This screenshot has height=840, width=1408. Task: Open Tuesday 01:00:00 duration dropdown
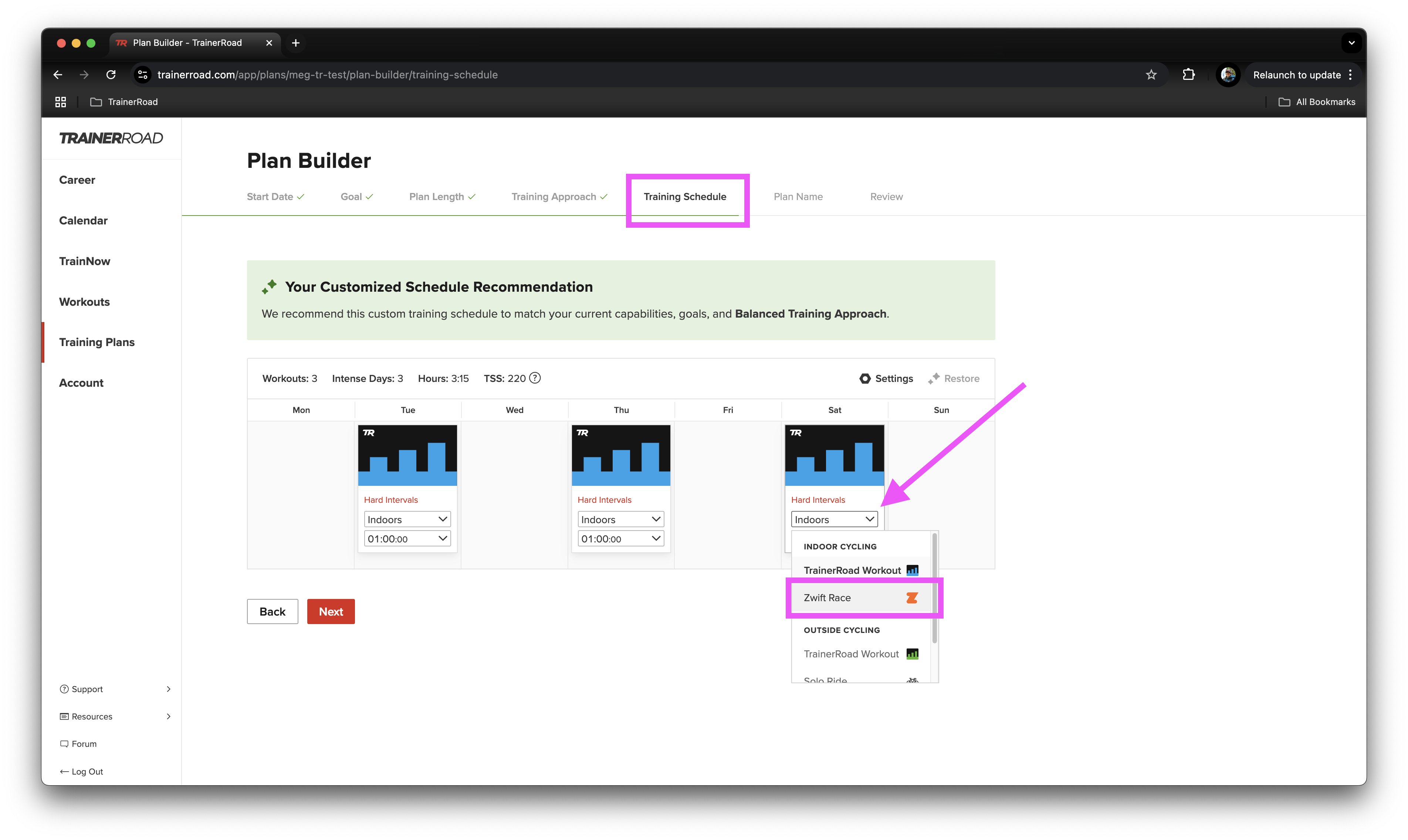point(407,539)
